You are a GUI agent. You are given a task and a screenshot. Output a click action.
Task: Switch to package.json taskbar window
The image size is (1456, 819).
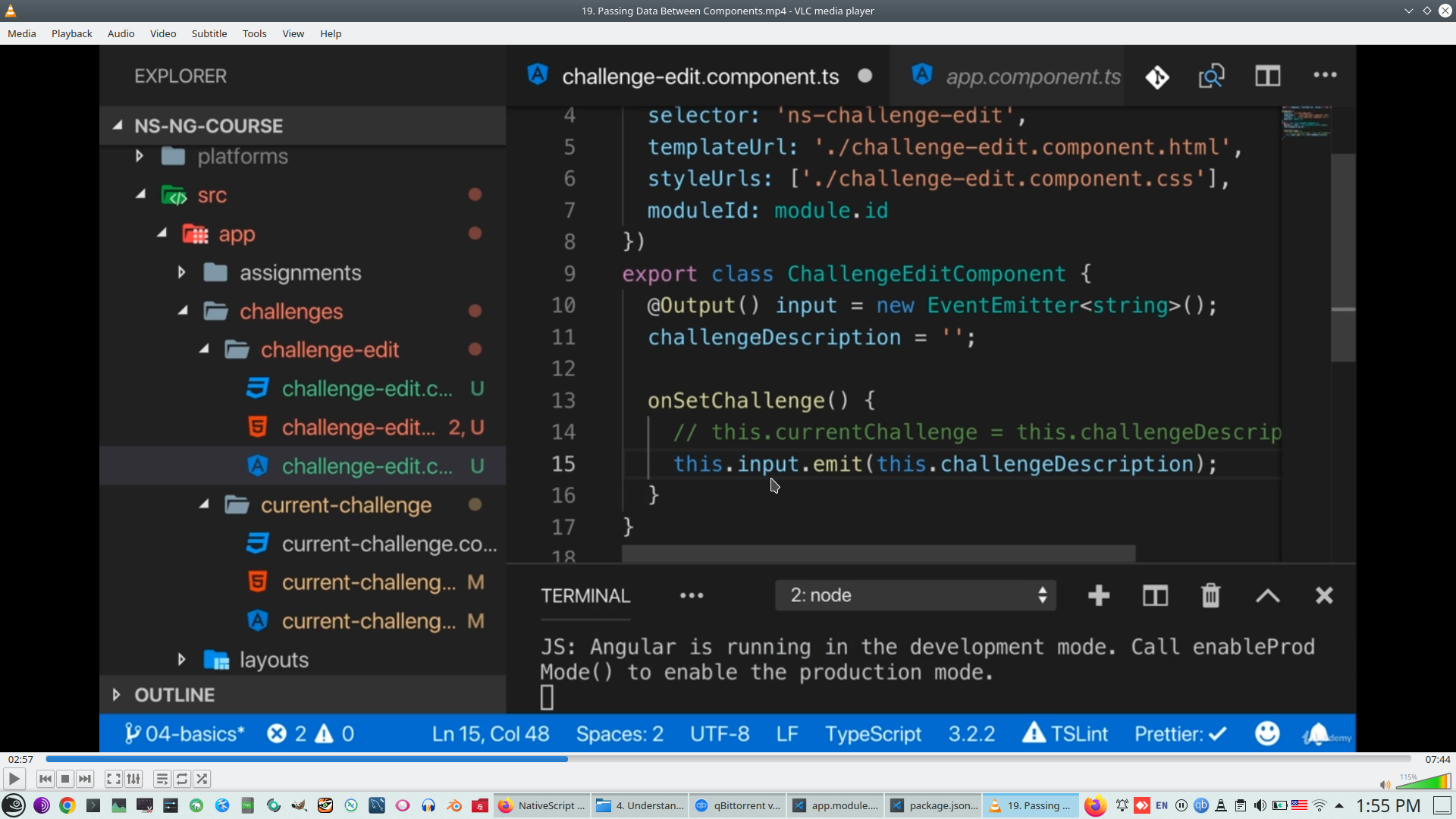coord(934,805)
